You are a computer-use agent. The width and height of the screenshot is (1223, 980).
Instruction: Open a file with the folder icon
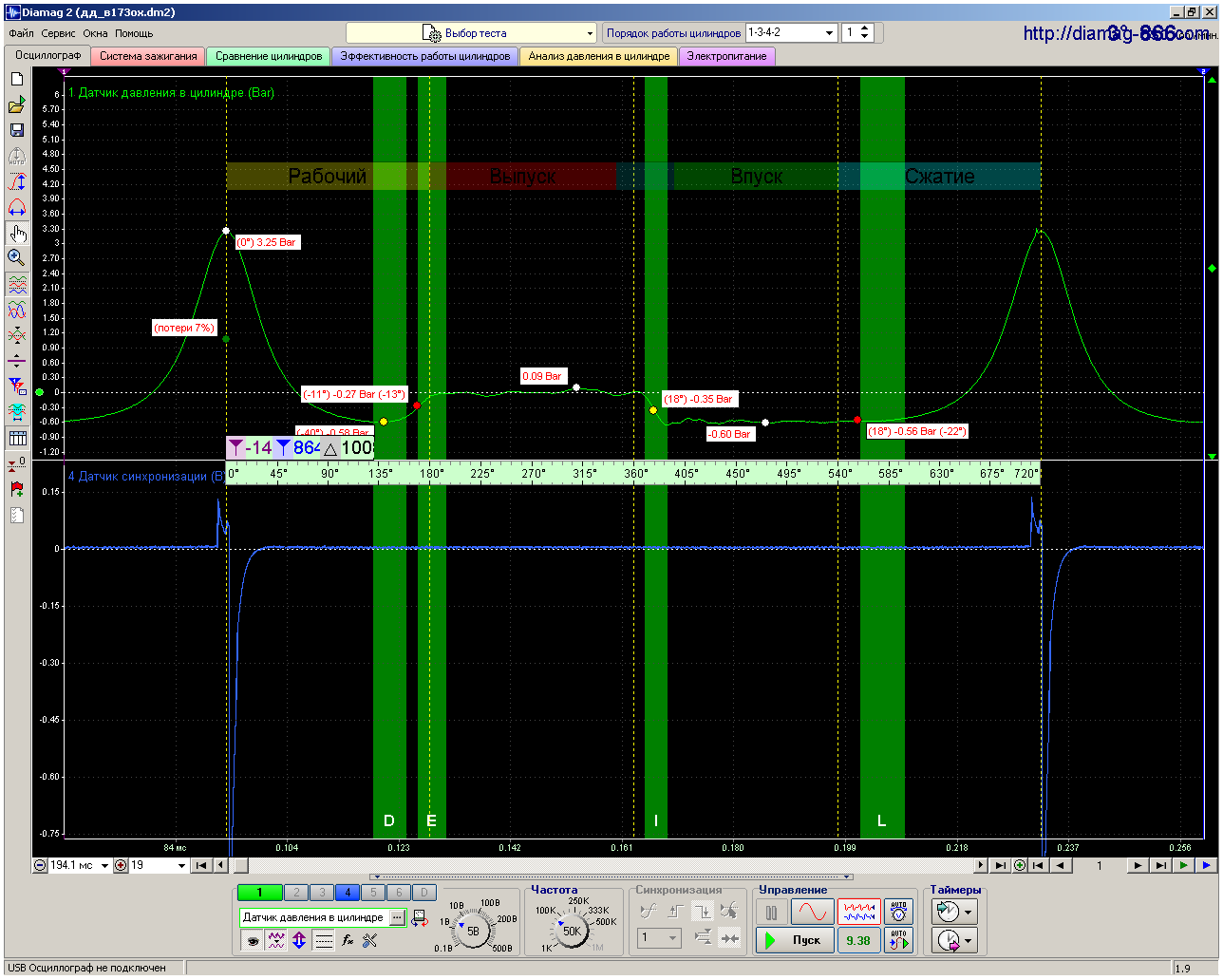tap(17, 104)
